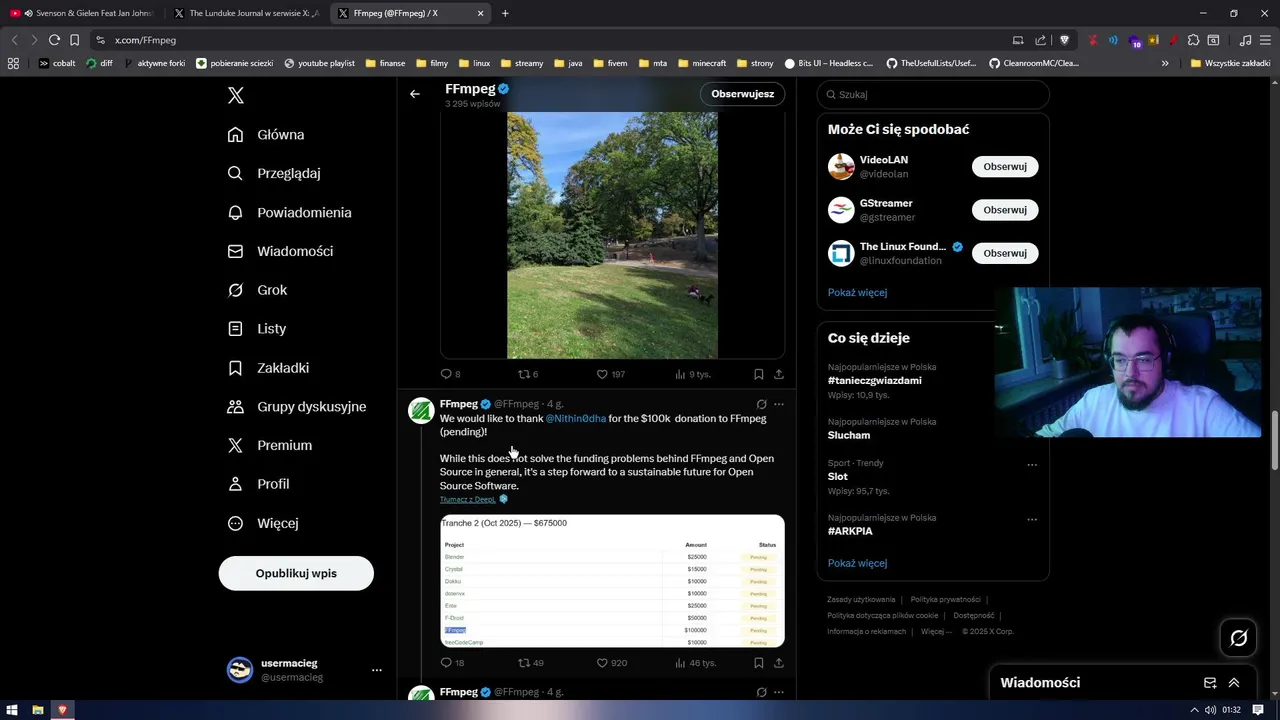
Task: Open the cobalt bookmark
Action: [57, 63]
